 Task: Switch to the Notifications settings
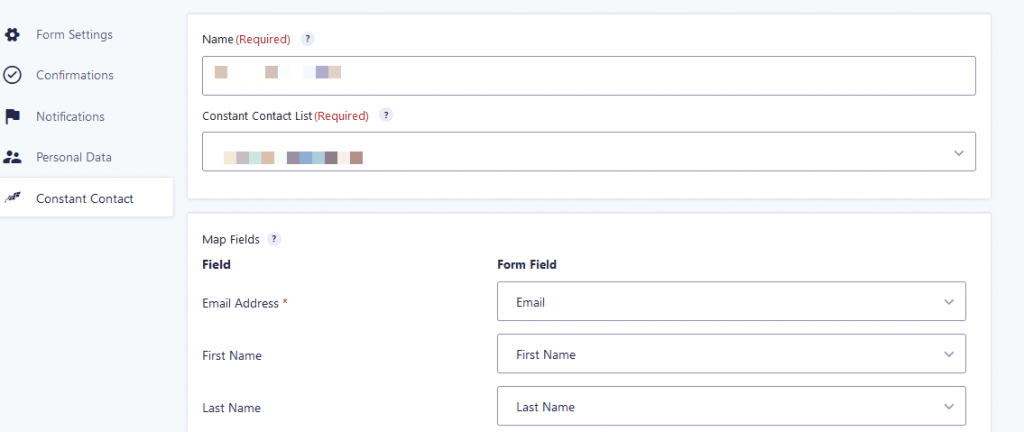70,116
